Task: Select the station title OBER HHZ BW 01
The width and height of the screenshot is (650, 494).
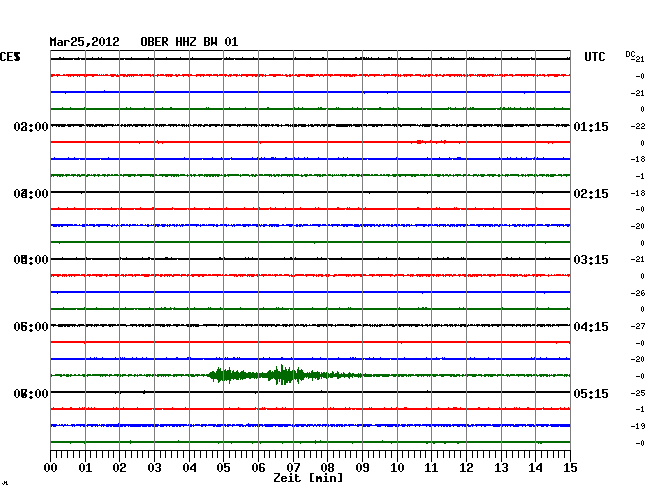Action: point(189,42)
